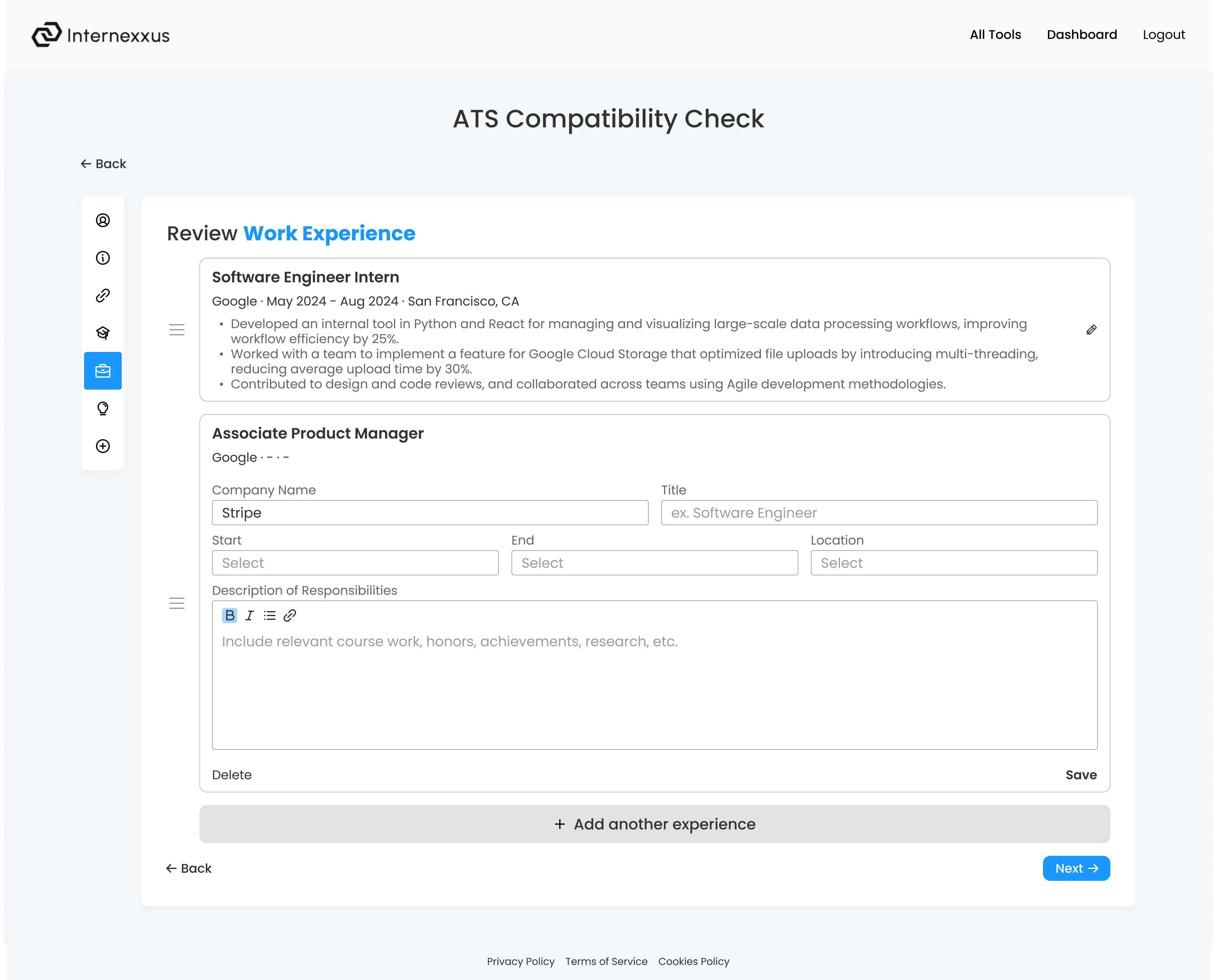
Task: Toggle italic formatting in description editor
Action: click(x=249, y=615)
